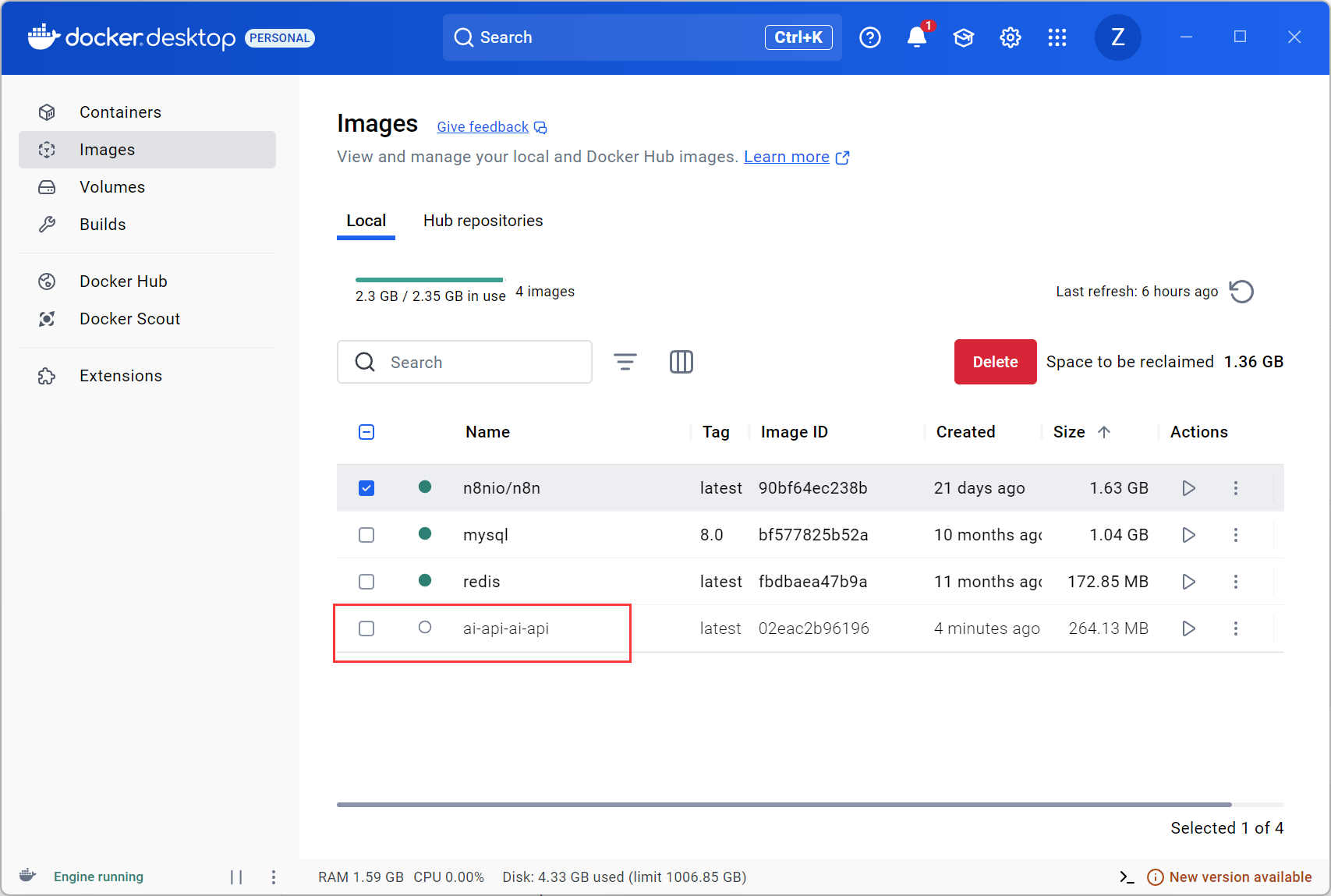Image resolution: width=1331 pixels, height=896 pixels.
Task: Click the Docker whale icon in status bar
Action: click(x=28, y=876)
